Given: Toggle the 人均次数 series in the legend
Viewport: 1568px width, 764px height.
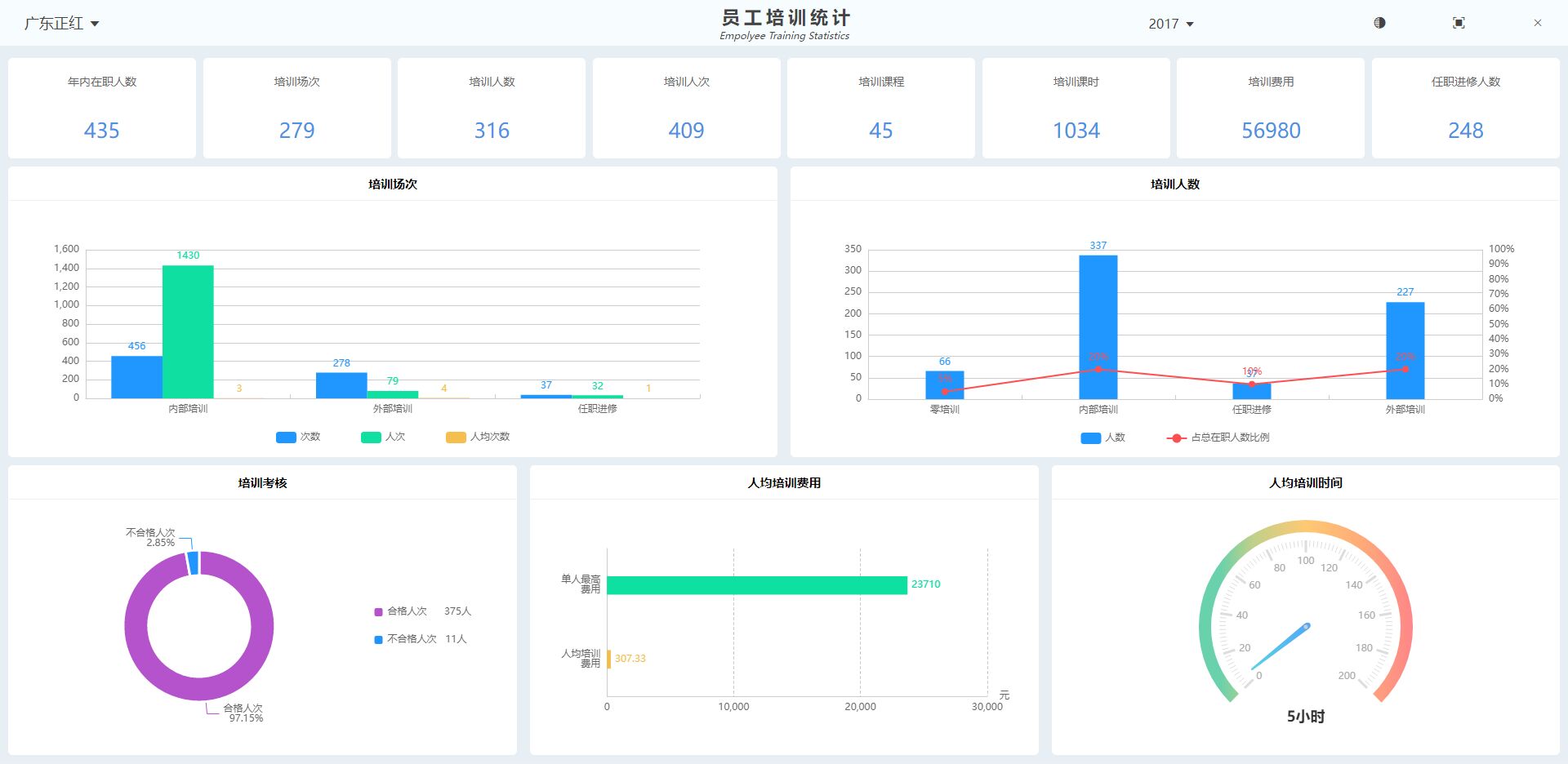Looking at the screenshot, I should [x=478, y=438].
